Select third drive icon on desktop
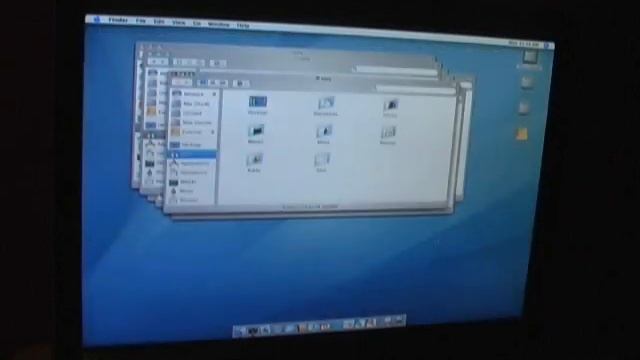This screenshot has height=360, width=640. coord(524,109)
